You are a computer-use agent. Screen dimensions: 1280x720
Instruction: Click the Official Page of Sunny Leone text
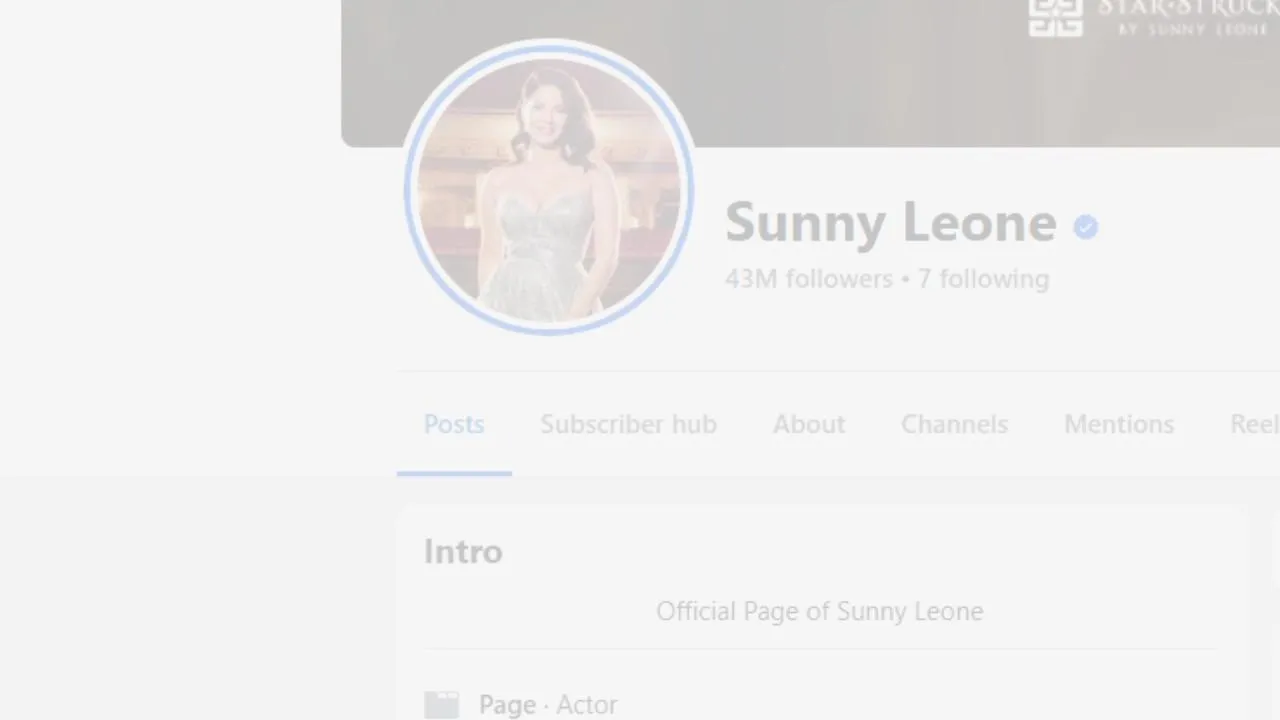point(820,611)
